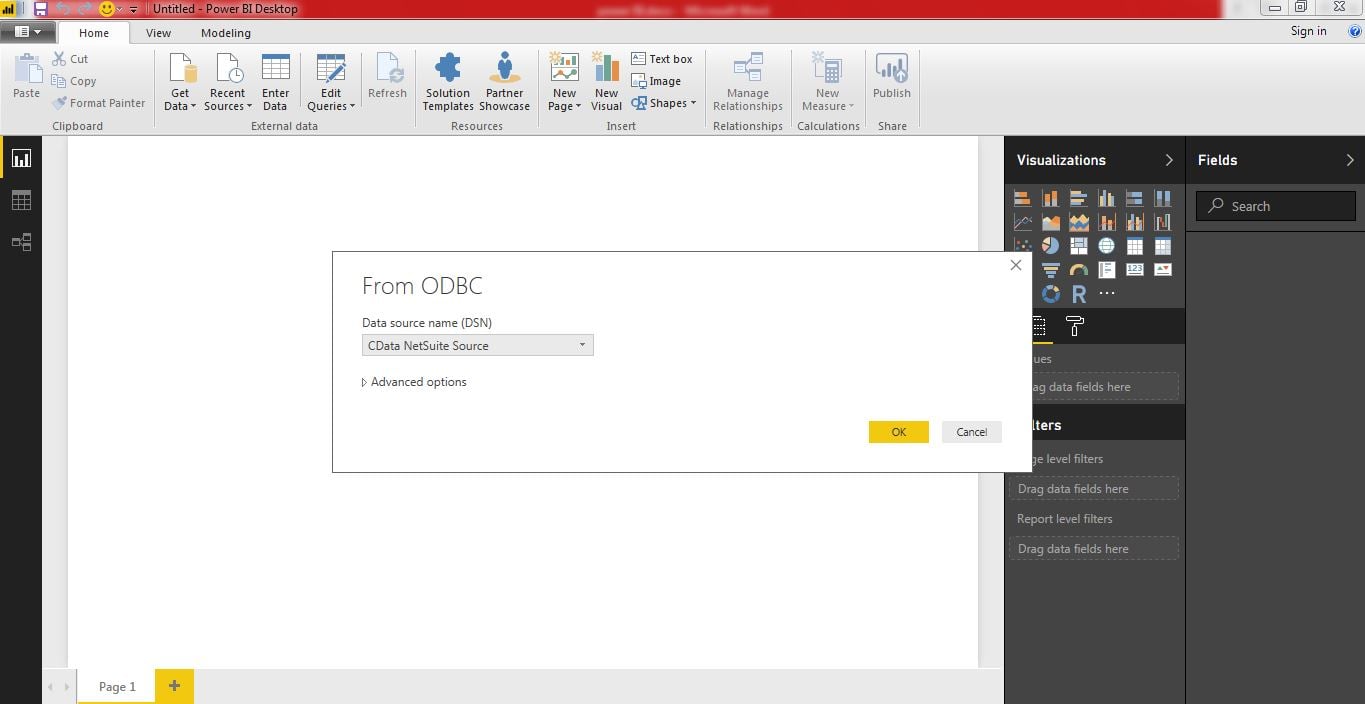Add an R script visual
Image resolution: width=1365 pixels, height=704 pixels.
point(1079,293)
